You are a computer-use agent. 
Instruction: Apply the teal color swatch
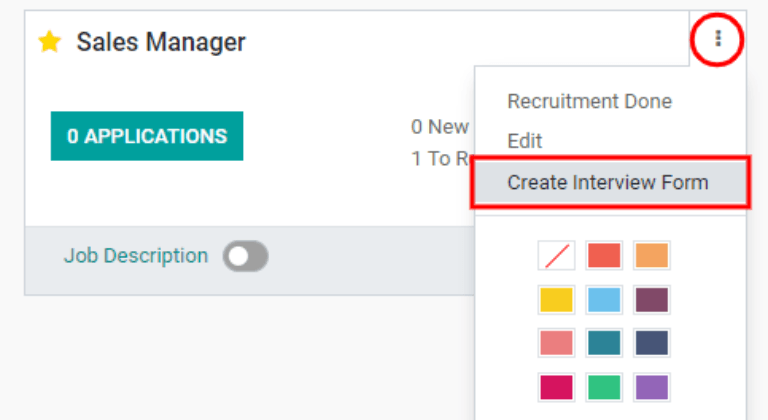tap(604, 343)
